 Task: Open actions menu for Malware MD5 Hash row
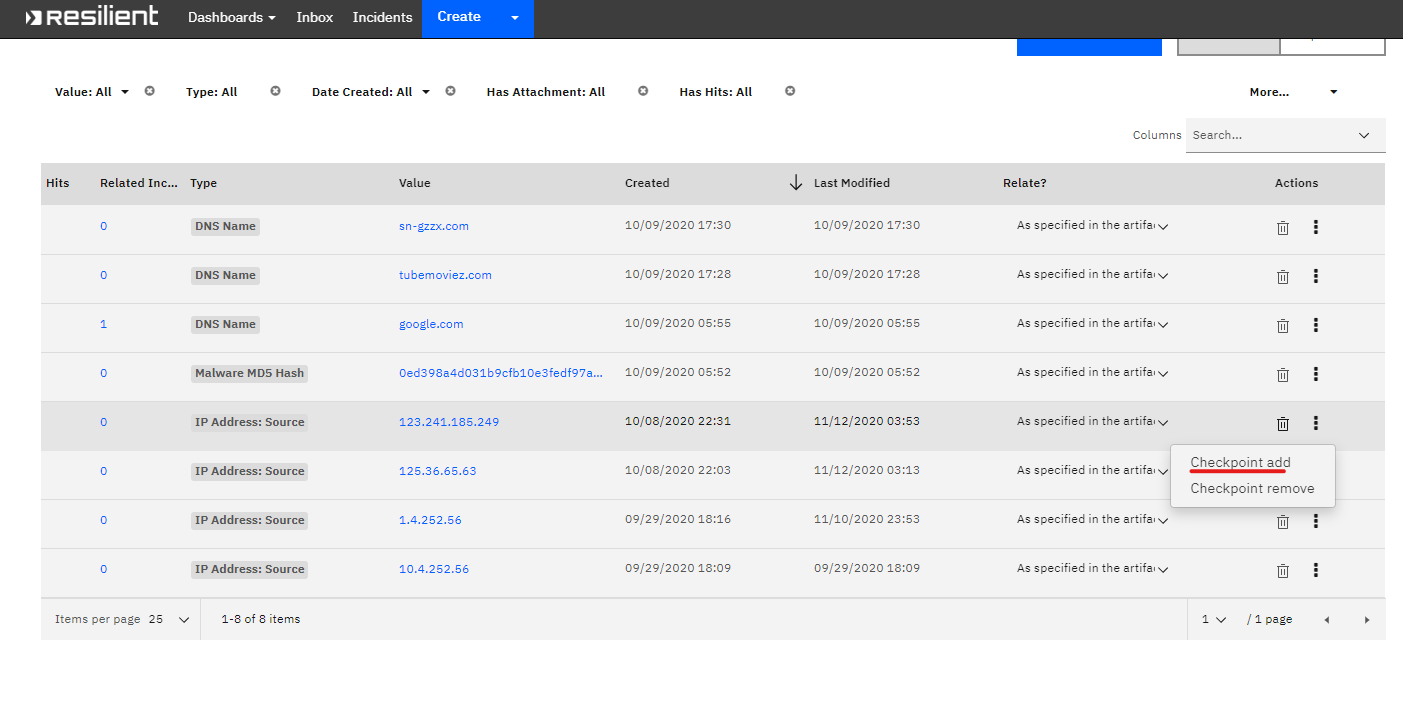[x=1316, y=374]
